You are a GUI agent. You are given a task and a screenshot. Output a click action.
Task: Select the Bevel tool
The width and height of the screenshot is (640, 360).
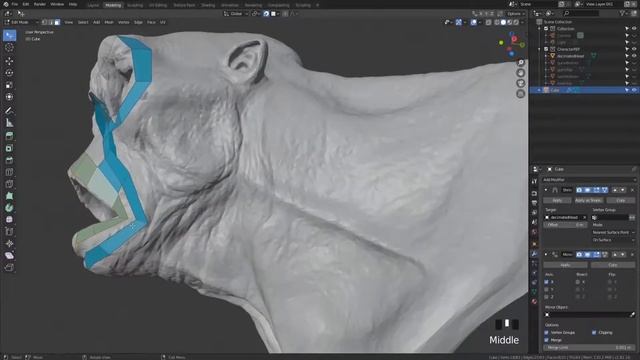[9, 160]
